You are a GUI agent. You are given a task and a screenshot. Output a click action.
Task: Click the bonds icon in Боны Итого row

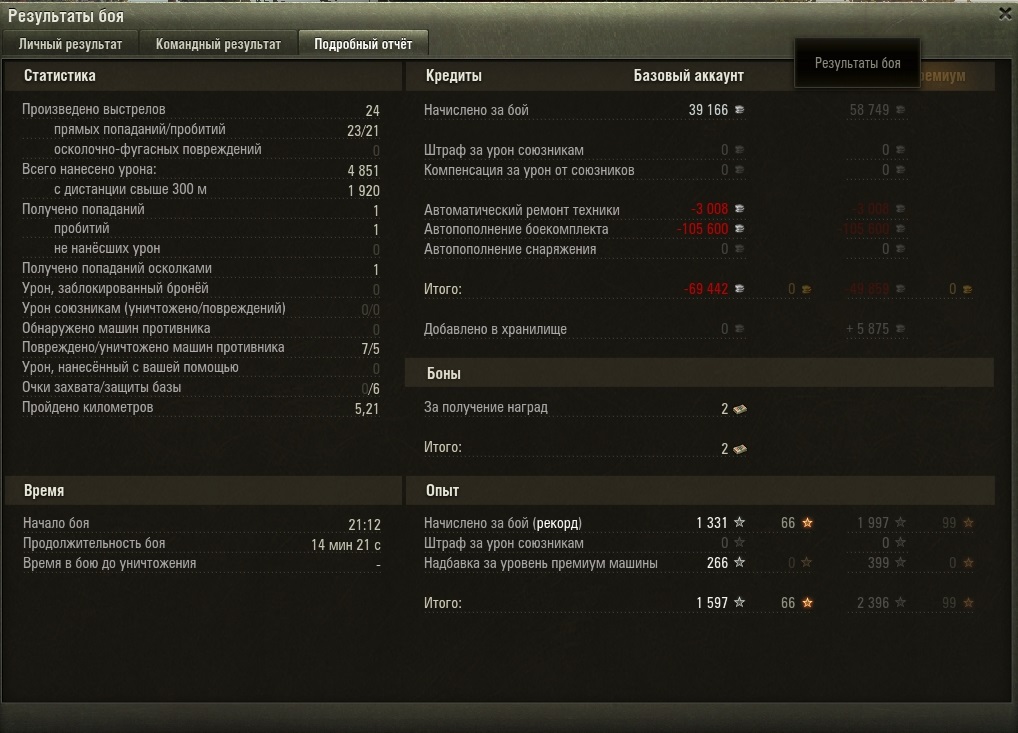pos(739,449)
